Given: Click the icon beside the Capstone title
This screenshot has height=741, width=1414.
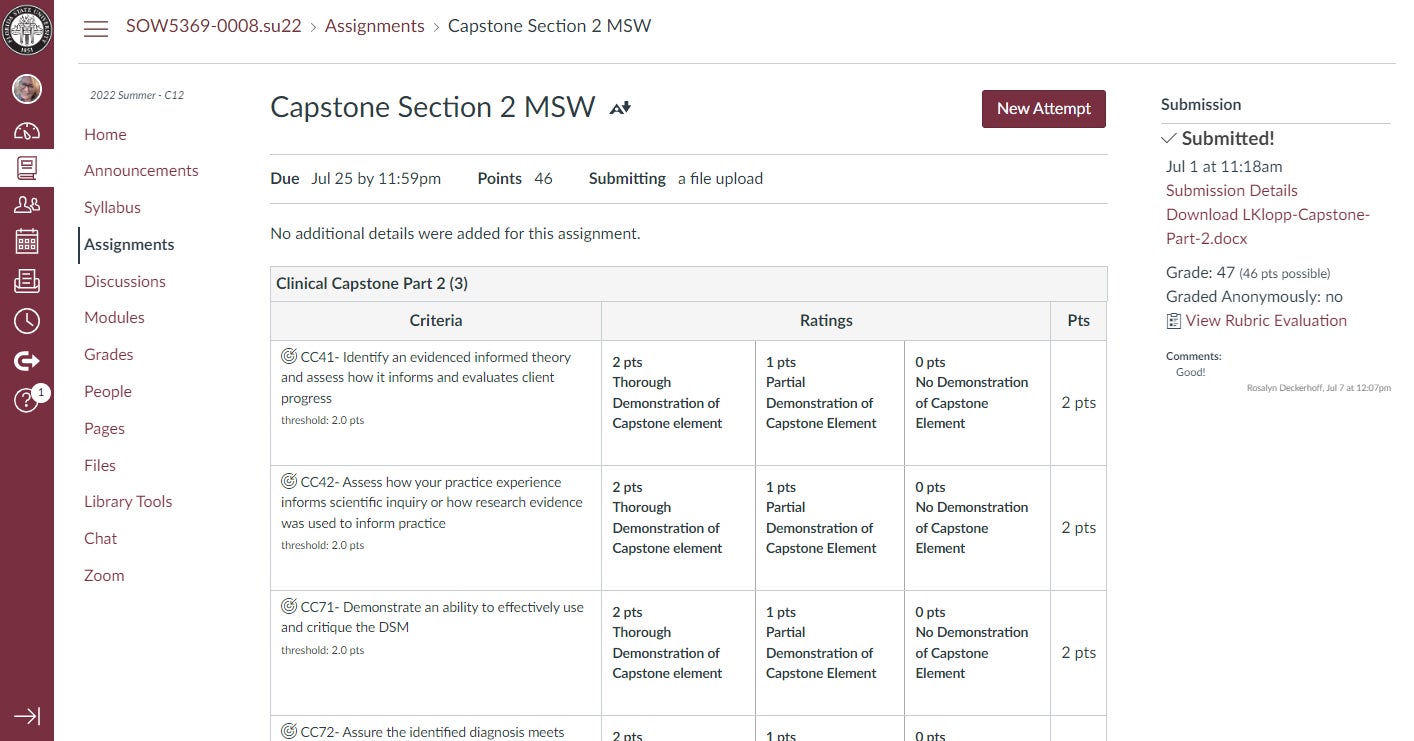Looking at the screenshot, I should click(620, 108).
